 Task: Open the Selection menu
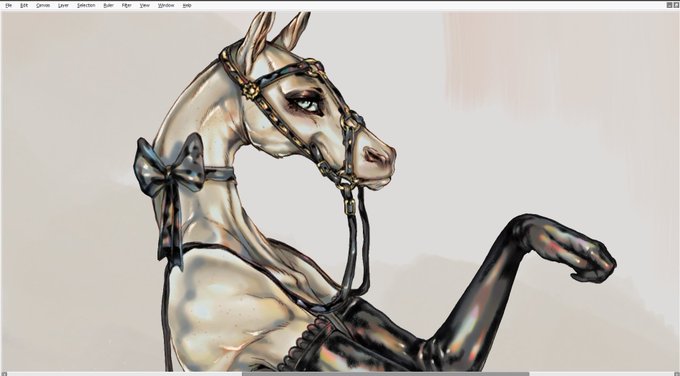(86, 5)
